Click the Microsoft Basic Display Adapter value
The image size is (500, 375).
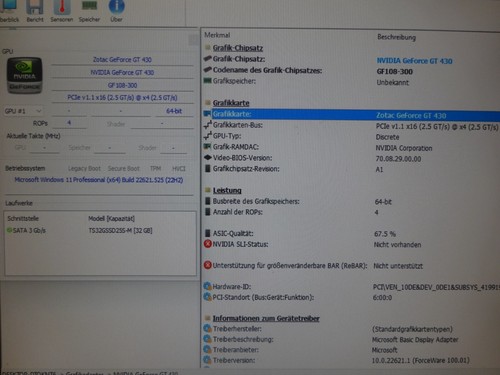pyautogui.click(x=415, y=340)
